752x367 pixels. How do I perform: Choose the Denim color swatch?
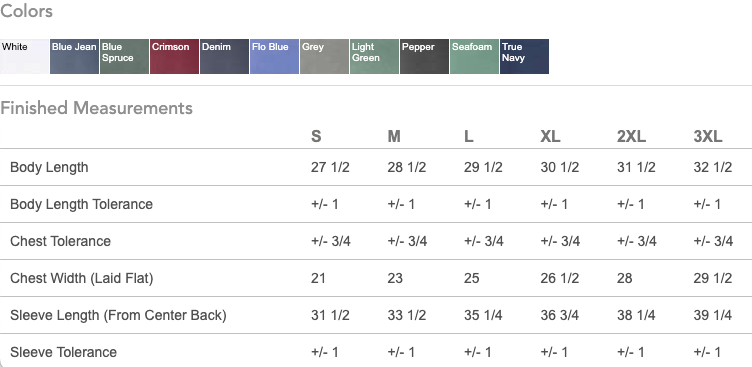pyautogui.click(x=224, y=57)
